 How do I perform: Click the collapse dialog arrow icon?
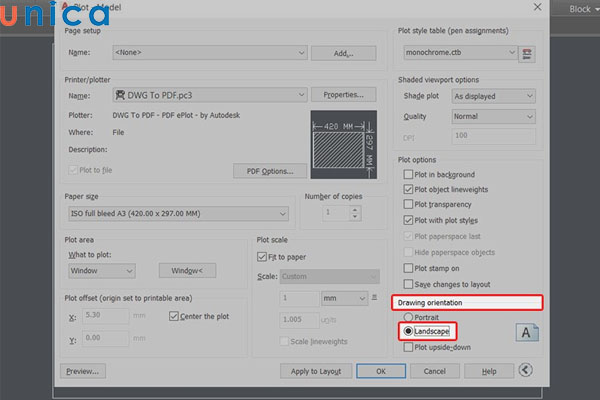click(526, 371)
